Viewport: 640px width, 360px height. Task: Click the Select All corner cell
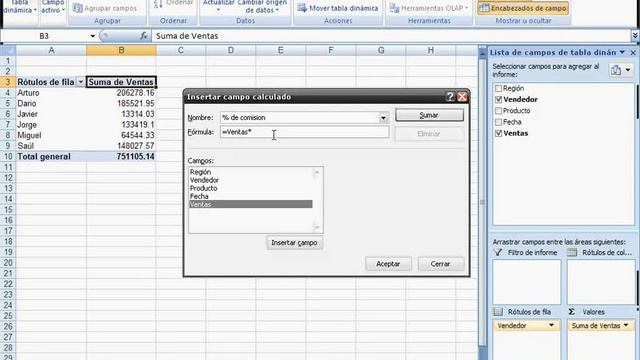pyautogui.click(x=8, y=50)
